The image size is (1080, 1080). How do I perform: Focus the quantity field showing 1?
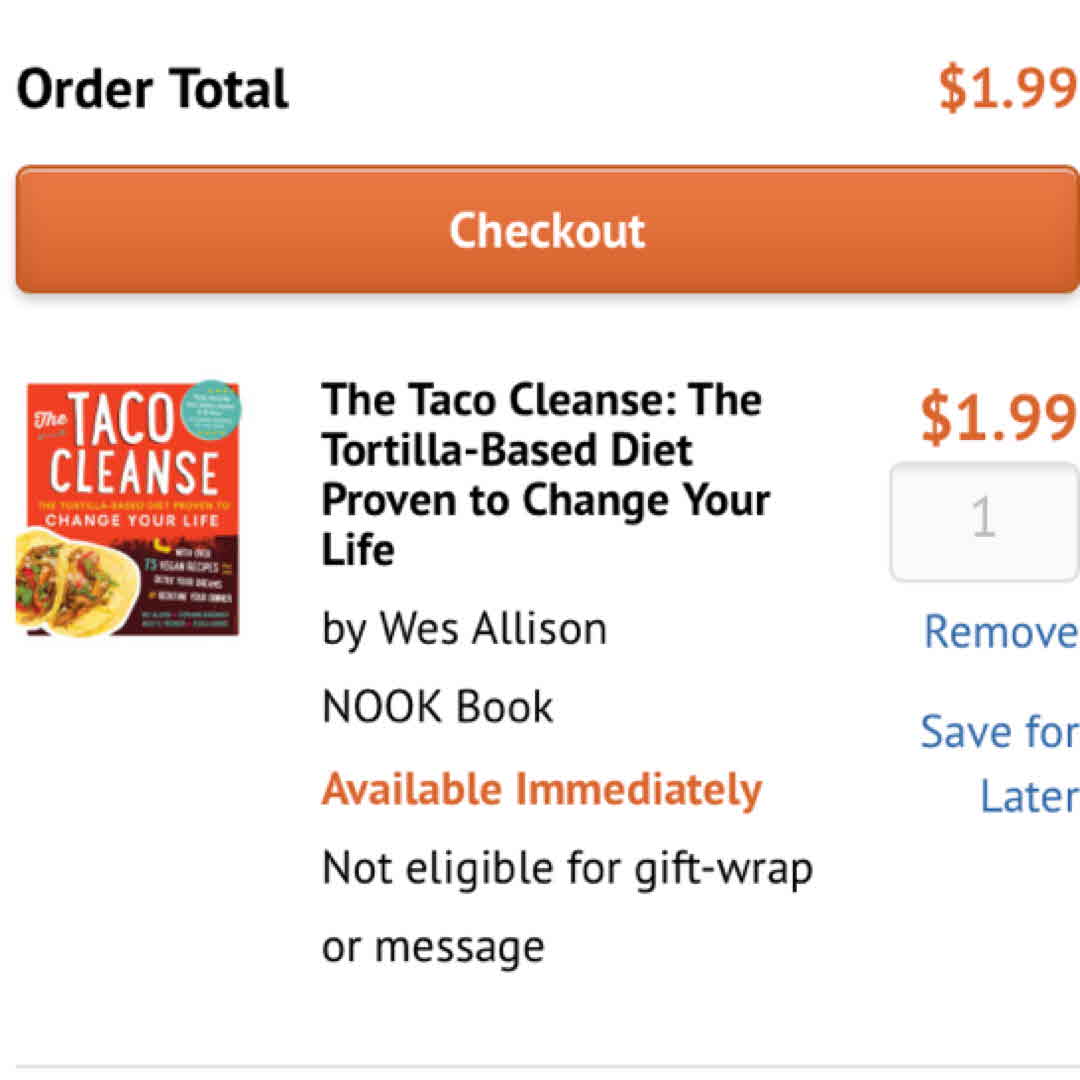coord(983,520)
